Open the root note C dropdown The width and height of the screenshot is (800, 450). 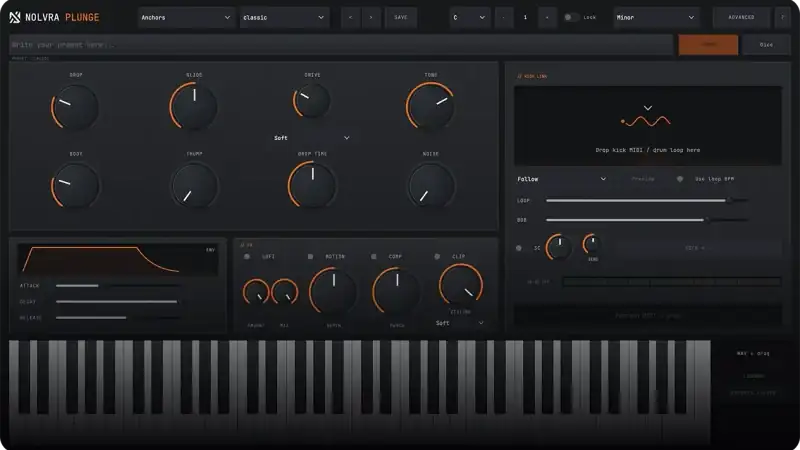pos(469,17)
